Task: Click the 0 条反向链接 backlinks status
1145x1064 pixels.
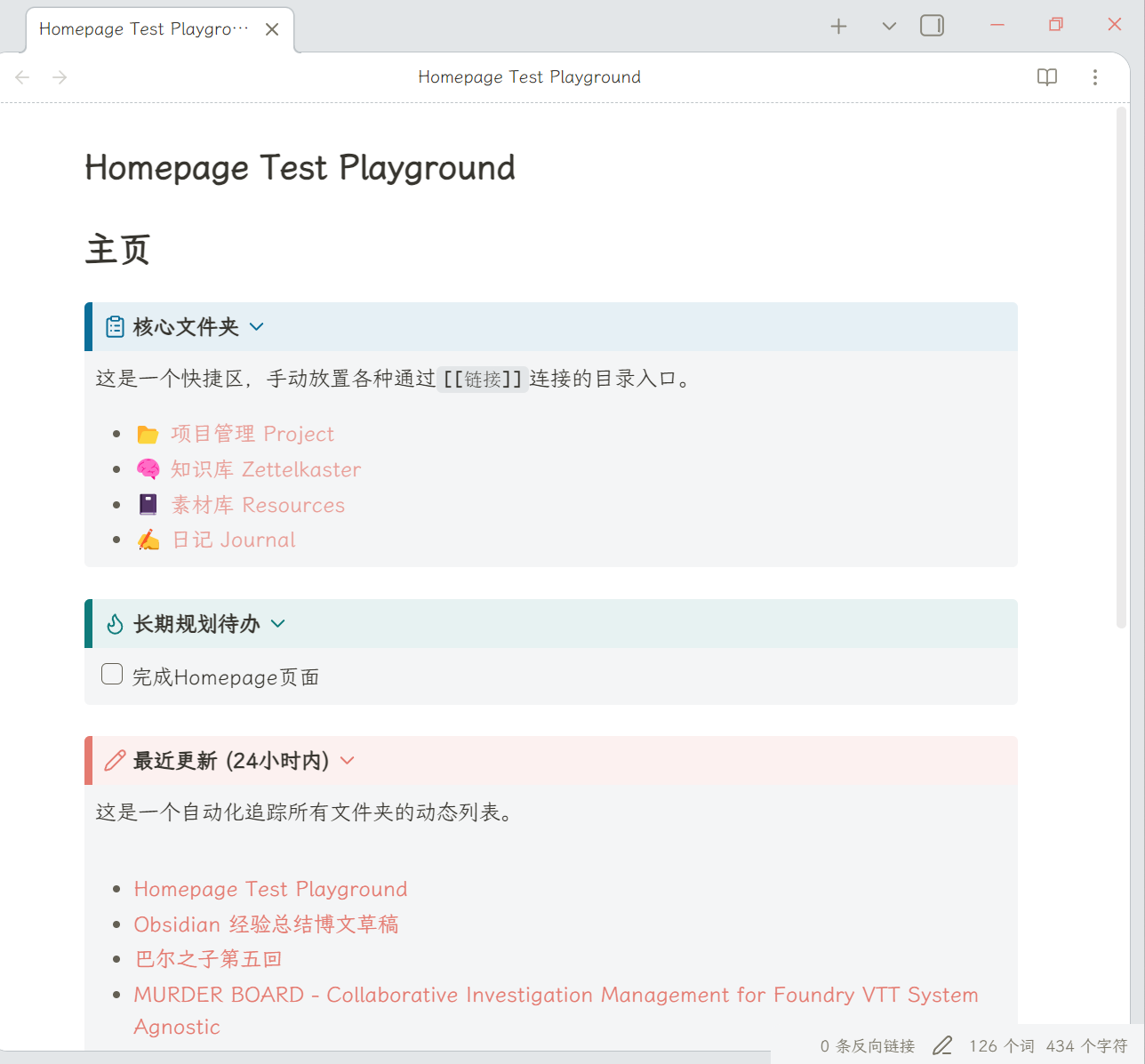Action: coord(867,1046)
